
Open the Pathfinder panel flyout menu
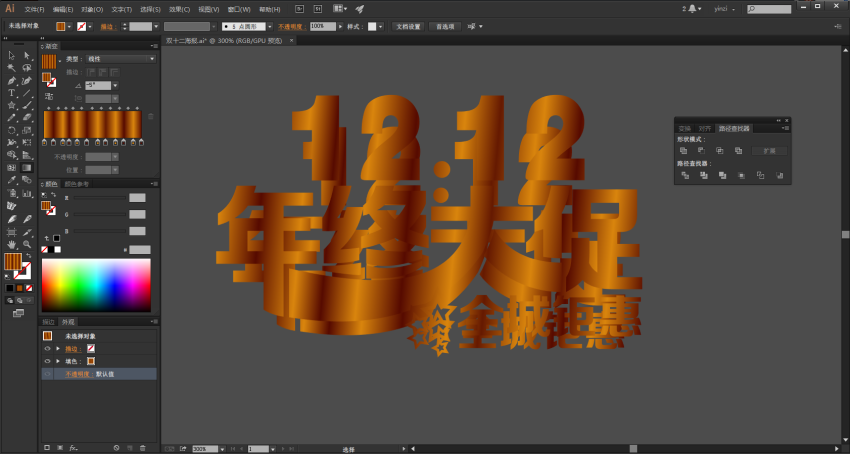785,129
